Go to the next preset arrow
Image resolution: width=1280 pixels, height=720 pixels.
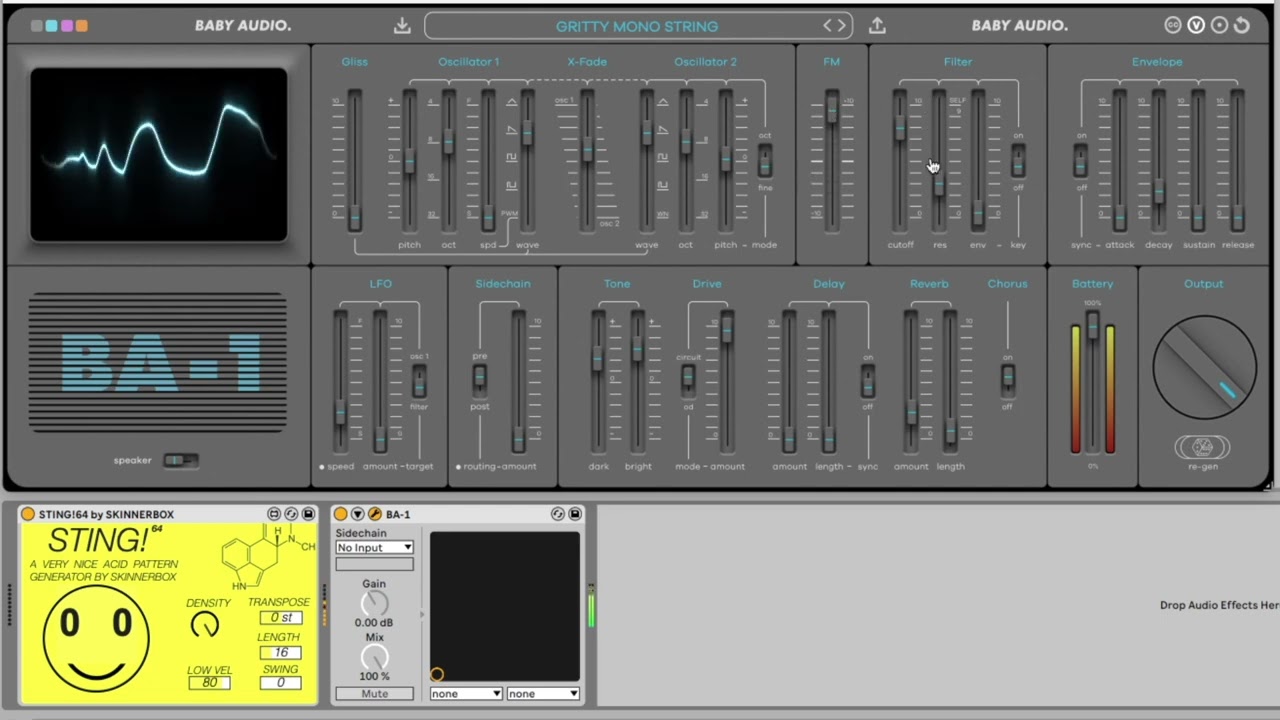(841, 26)
